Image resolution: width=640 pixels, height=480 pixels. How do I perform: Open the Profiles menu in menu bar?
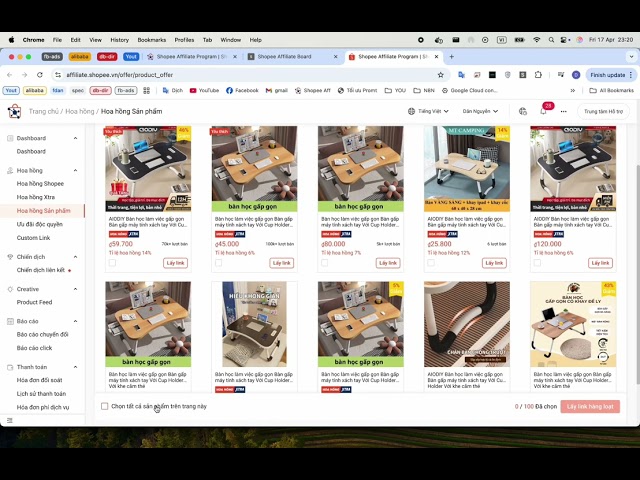click(x=184, y=40)
